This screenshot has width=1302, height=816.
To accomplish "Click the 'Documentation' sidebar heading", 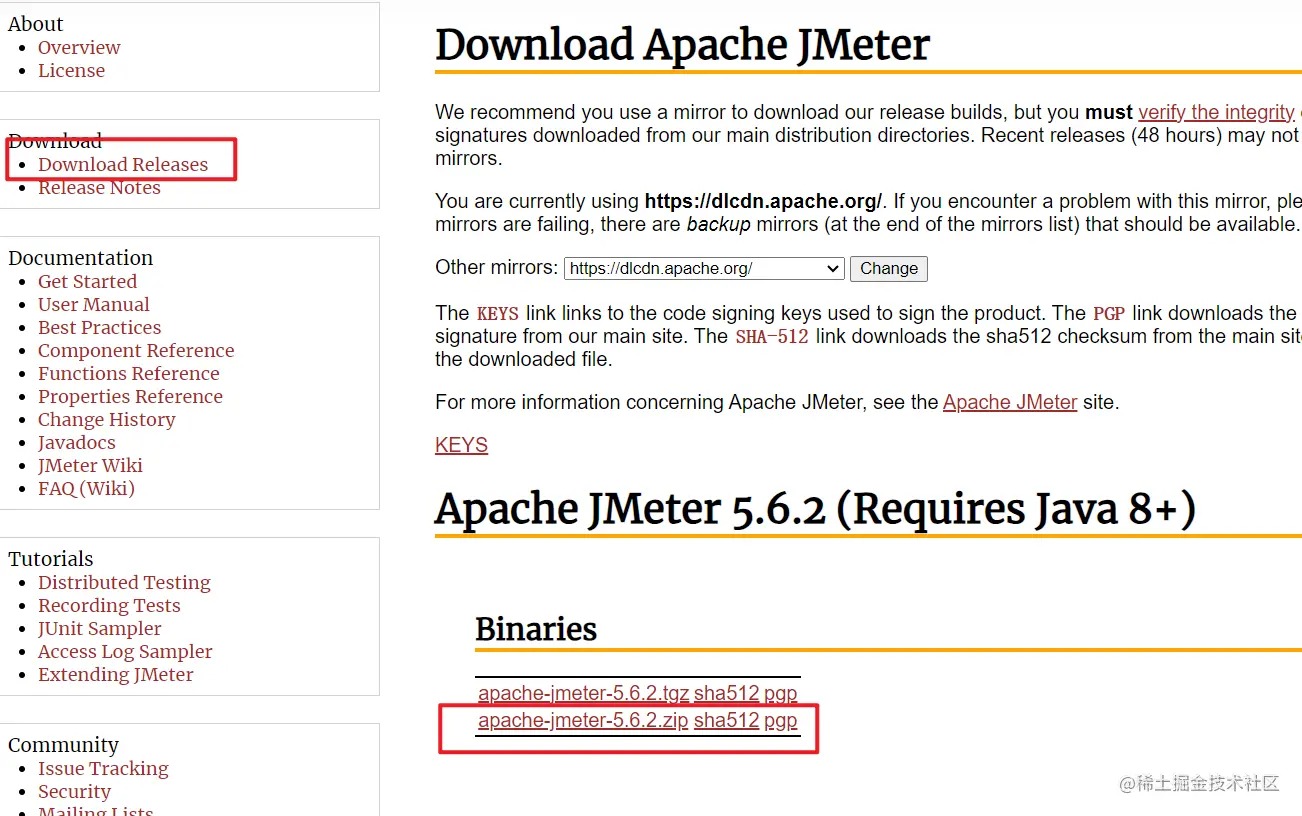I will [x=81, y=258].
